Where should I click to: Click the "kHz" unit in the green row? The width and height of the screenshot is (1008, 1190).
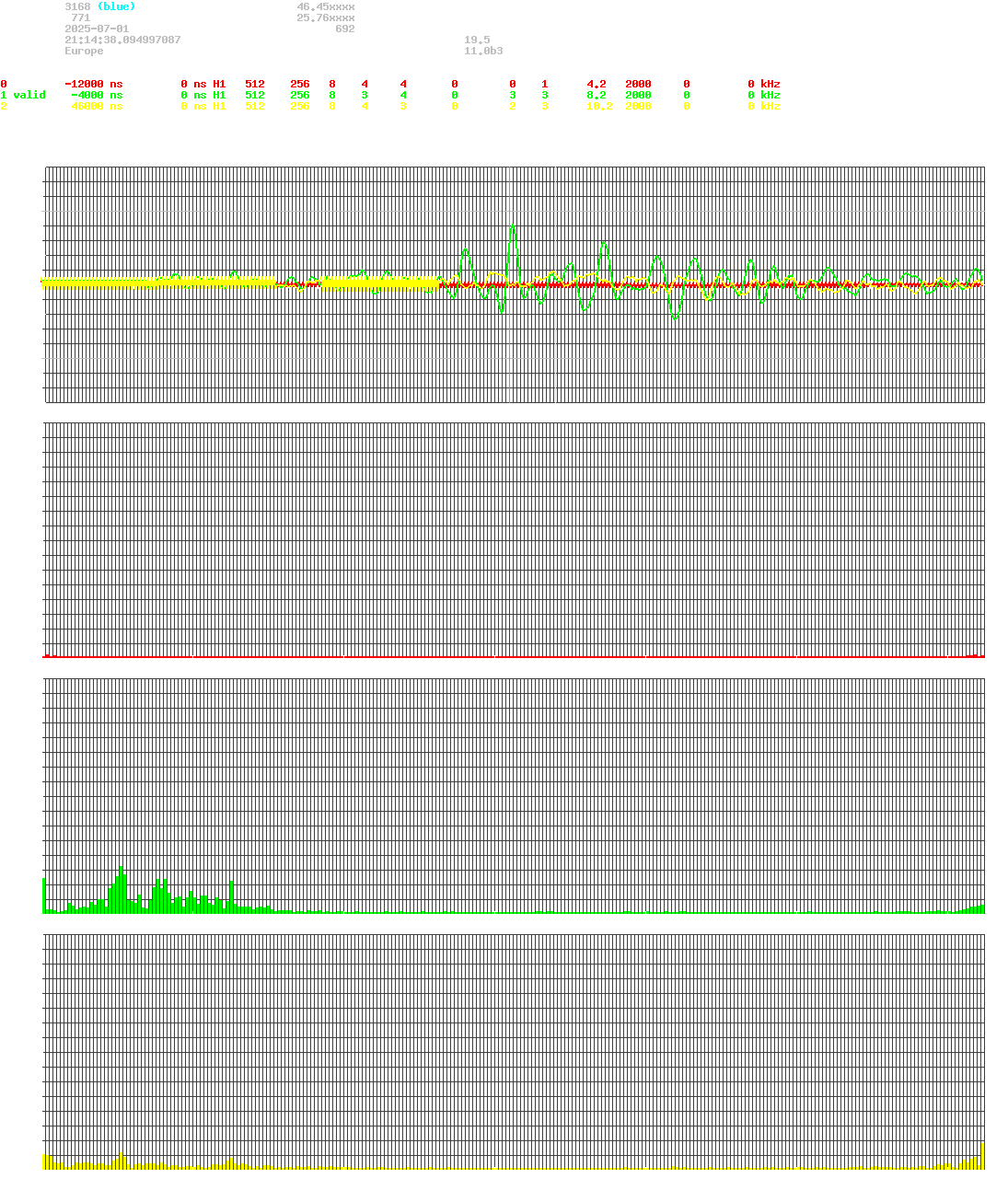(x=770, y=96)
